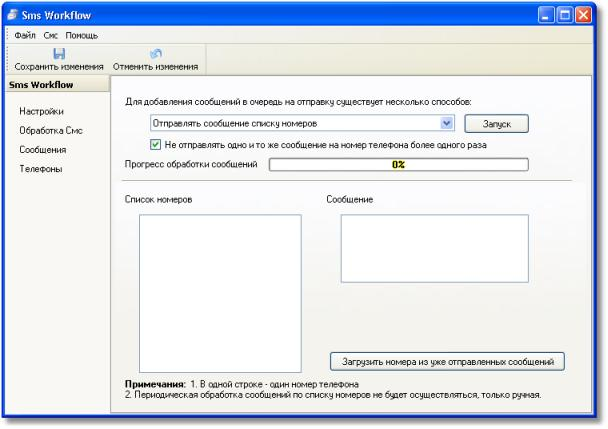
Task: Open the Файл menu
Action: tap(25, 35)
